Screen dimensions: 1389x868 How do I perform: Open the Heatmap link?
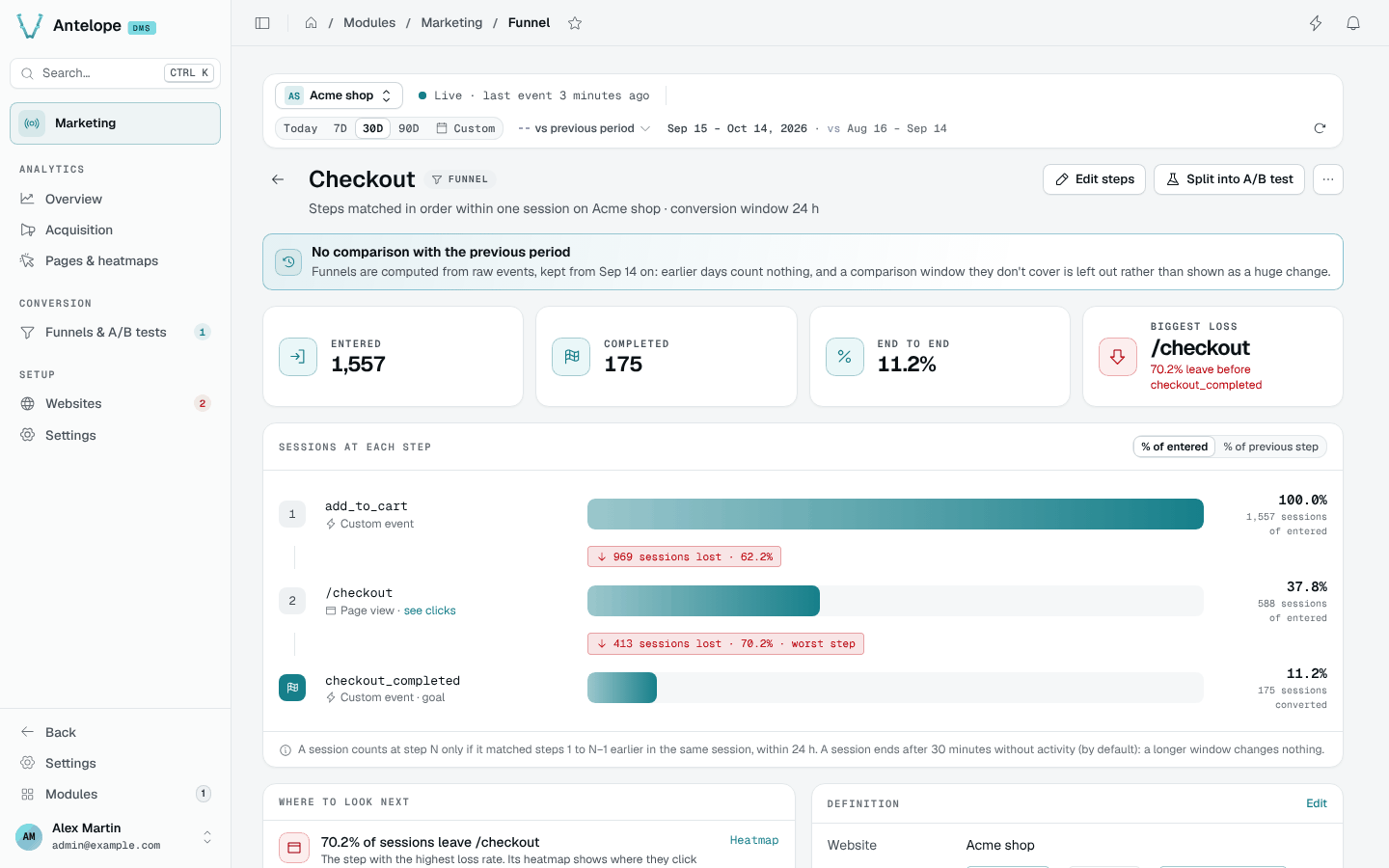point(754,841)
